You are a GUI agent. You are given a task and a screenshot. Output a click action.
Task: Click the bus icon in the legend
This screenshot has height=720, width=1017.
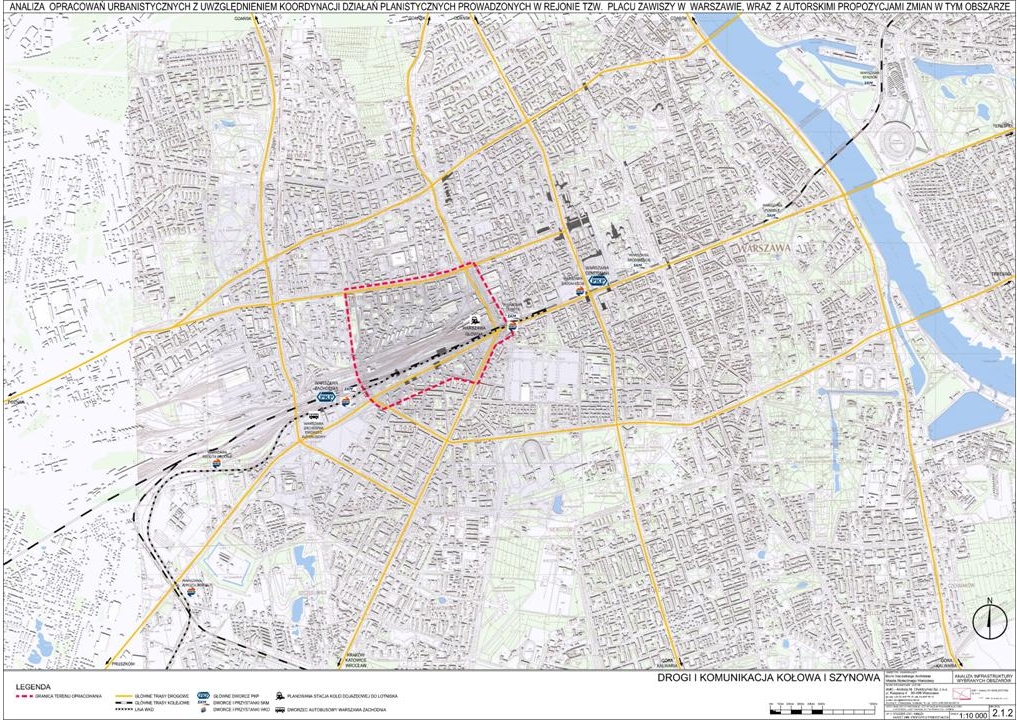(x=280, y=710)
